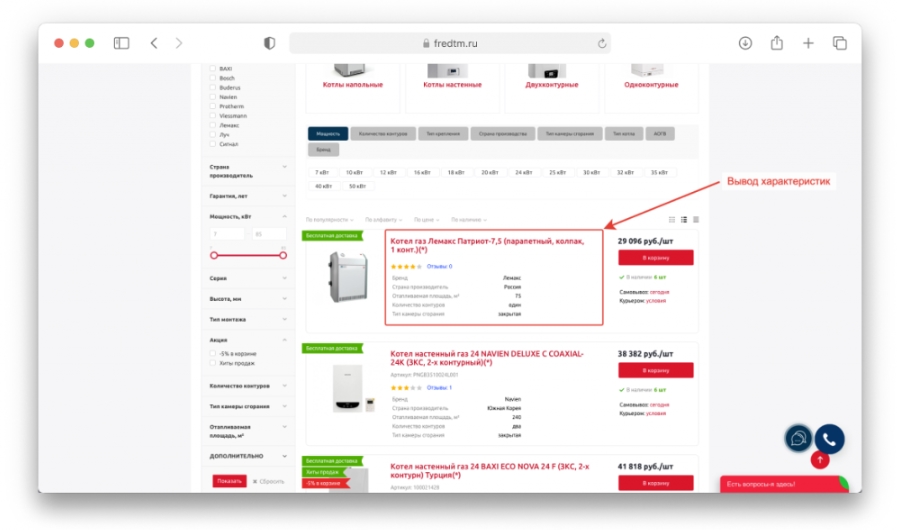Image resolution: width=897 pixels, height=530 pixels.
Task: Open the Safari share icon
Action: pyautogui.click(x=776, y=42)
